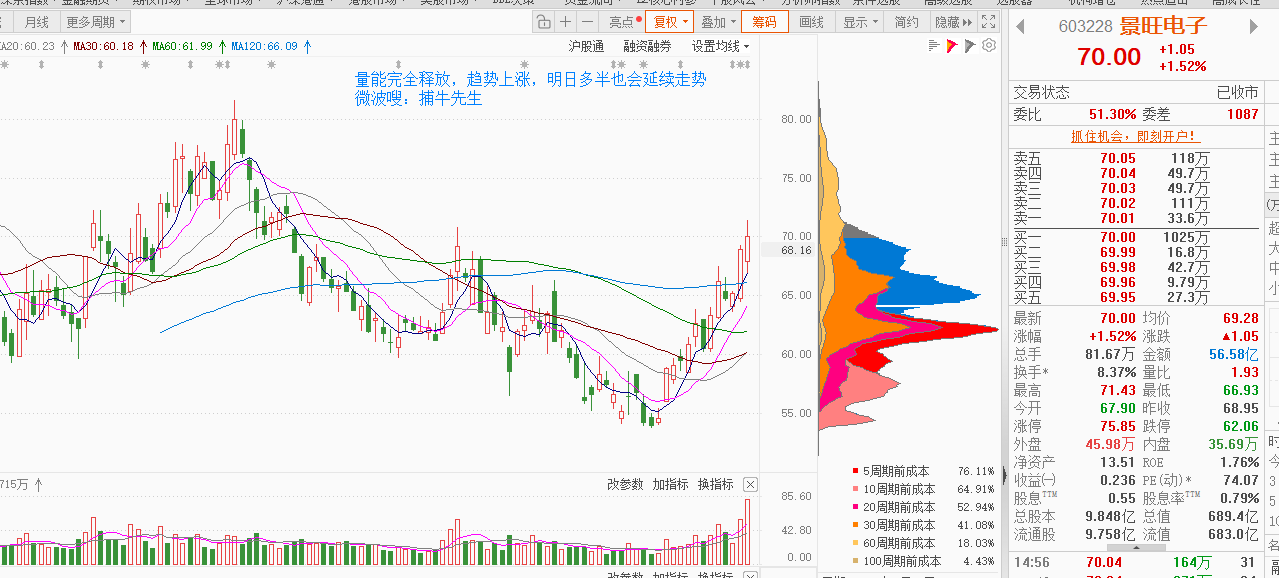This screenshot has height=578, width=1279.
Task: Zoom in the chart with the plus button
Action: tap(566, 21)
